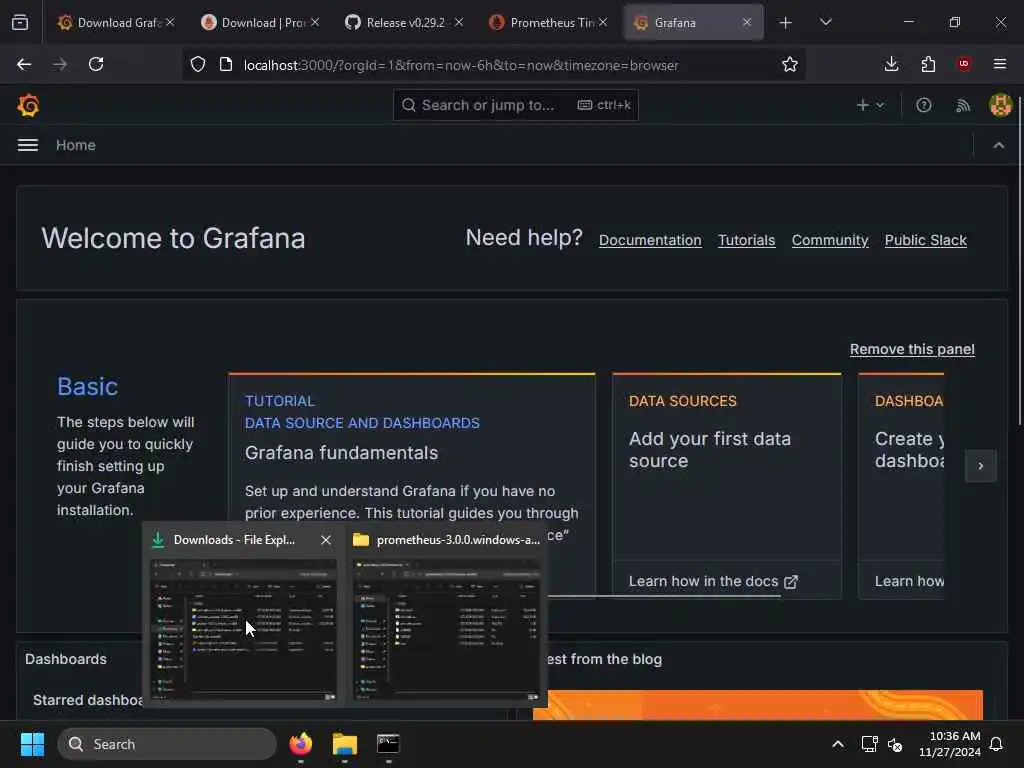Open the clock and date flyout
1024x768 pixels.
click(950, 744)
